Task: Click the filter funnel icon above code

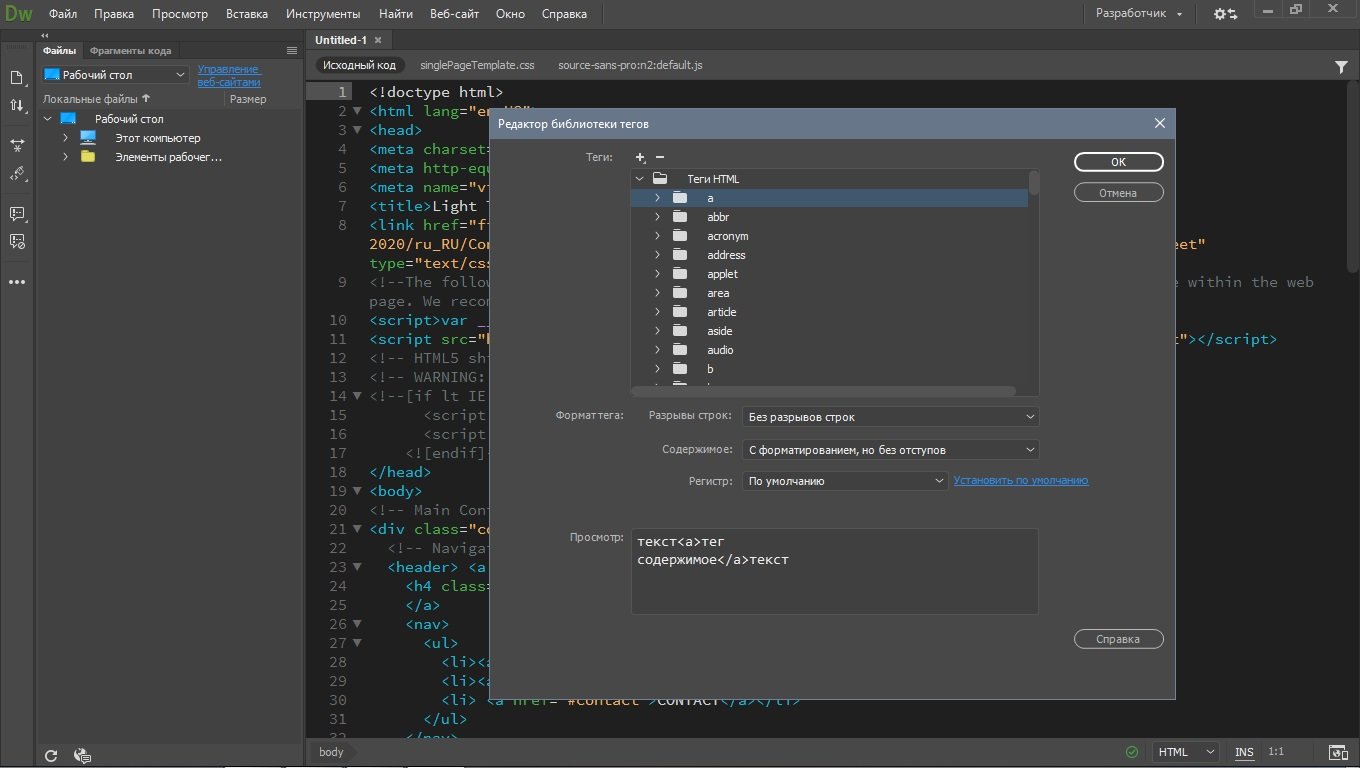Action: 1341,66
